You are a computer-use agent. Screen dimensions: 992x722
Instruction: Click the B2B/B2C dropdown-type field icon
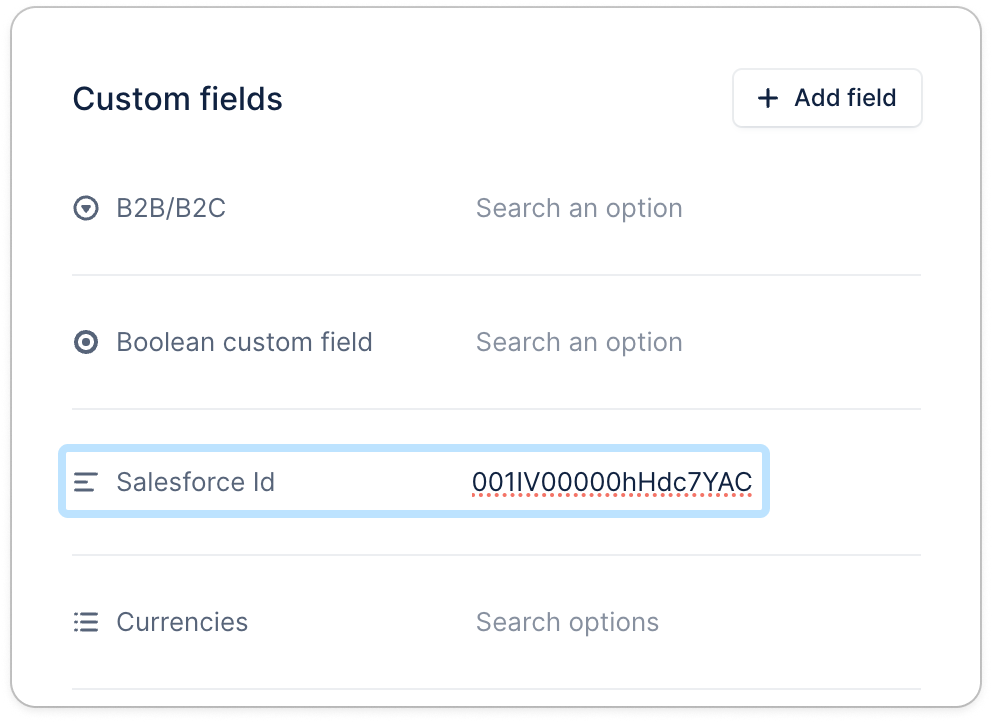point(86,209)
